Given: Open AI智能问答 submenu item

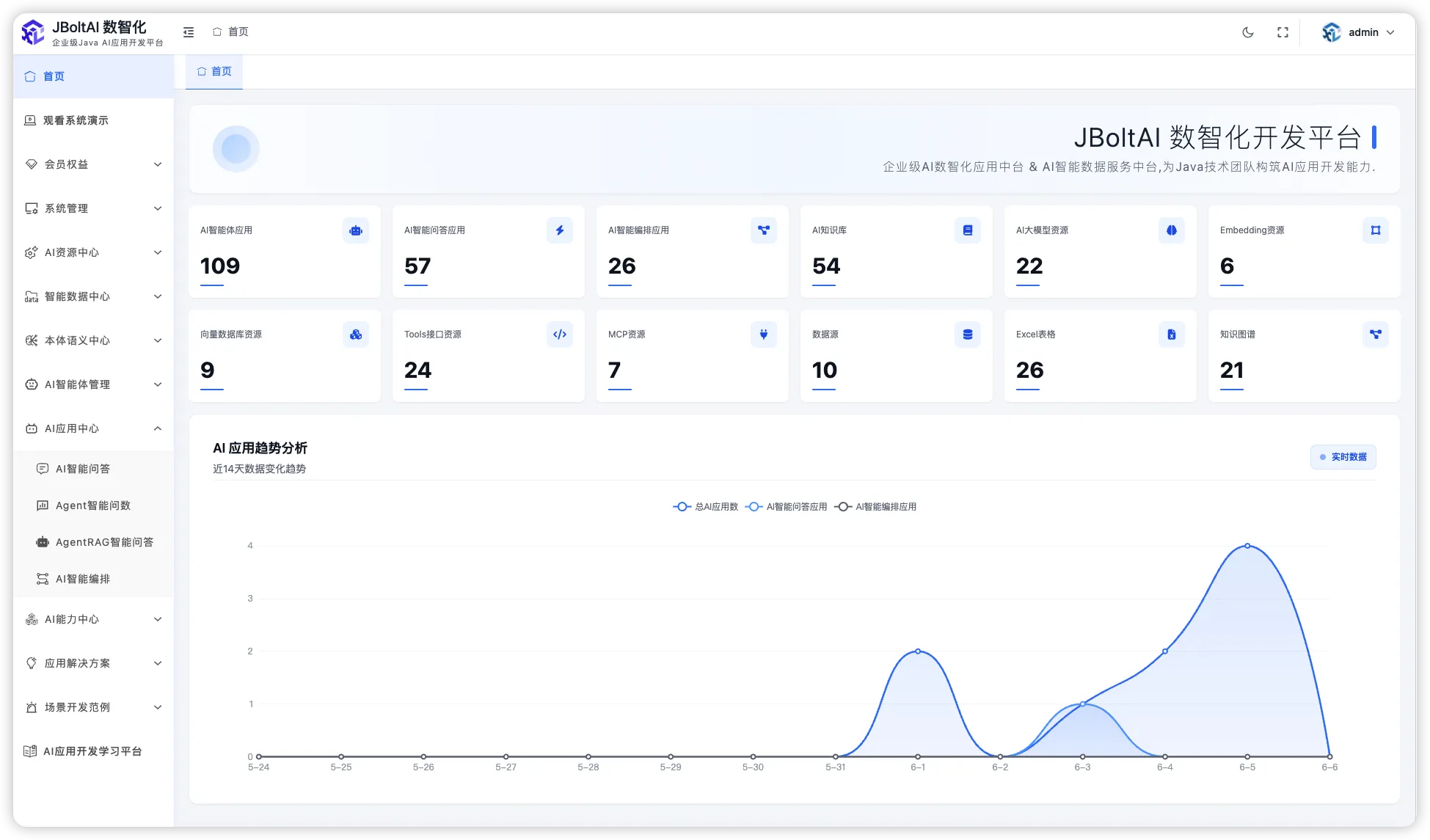Looking at the screenshot, I should [x=93, y=469].
